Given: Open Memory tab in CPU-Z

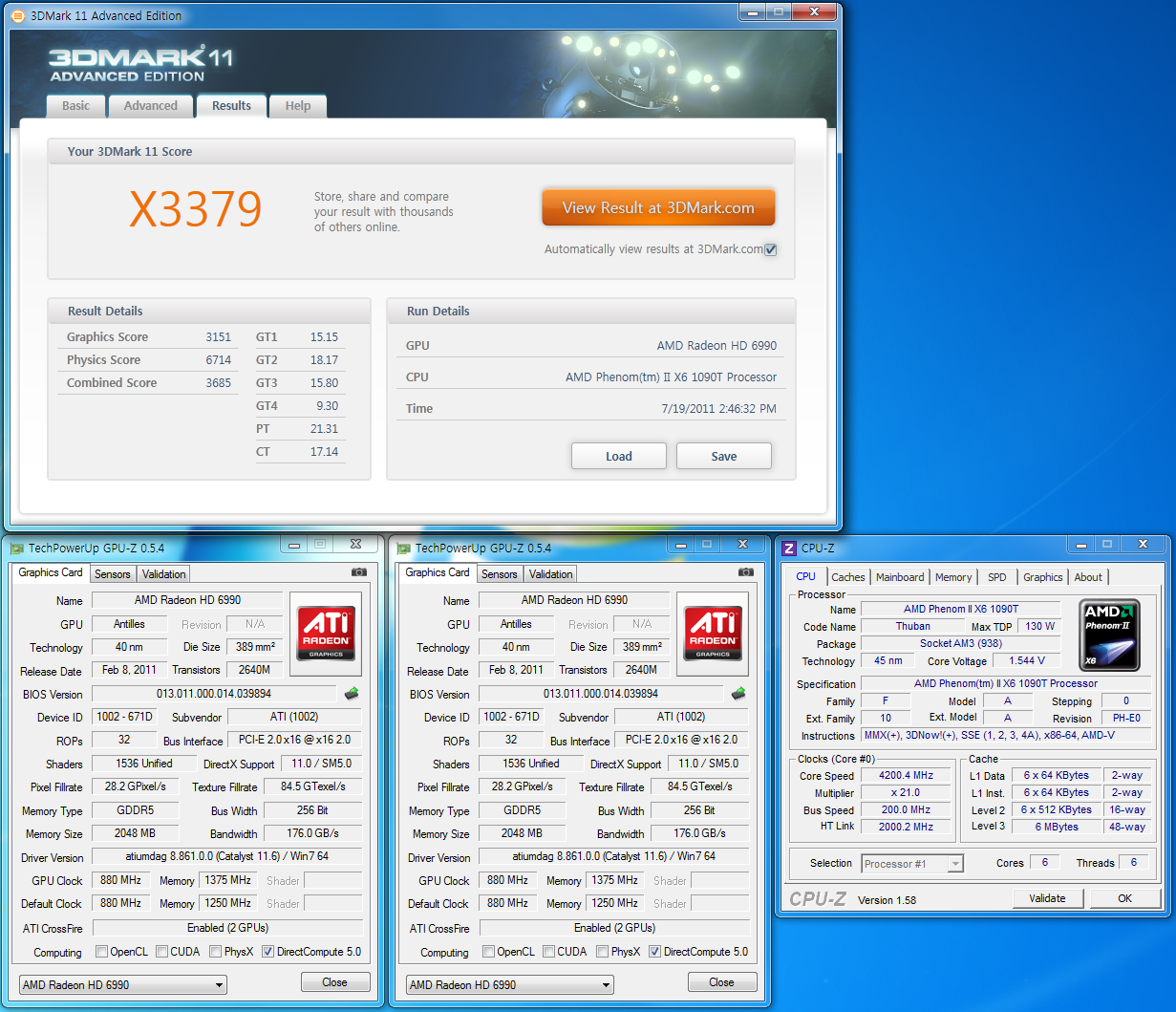Looking at the screenshot, I should [953, 577].
